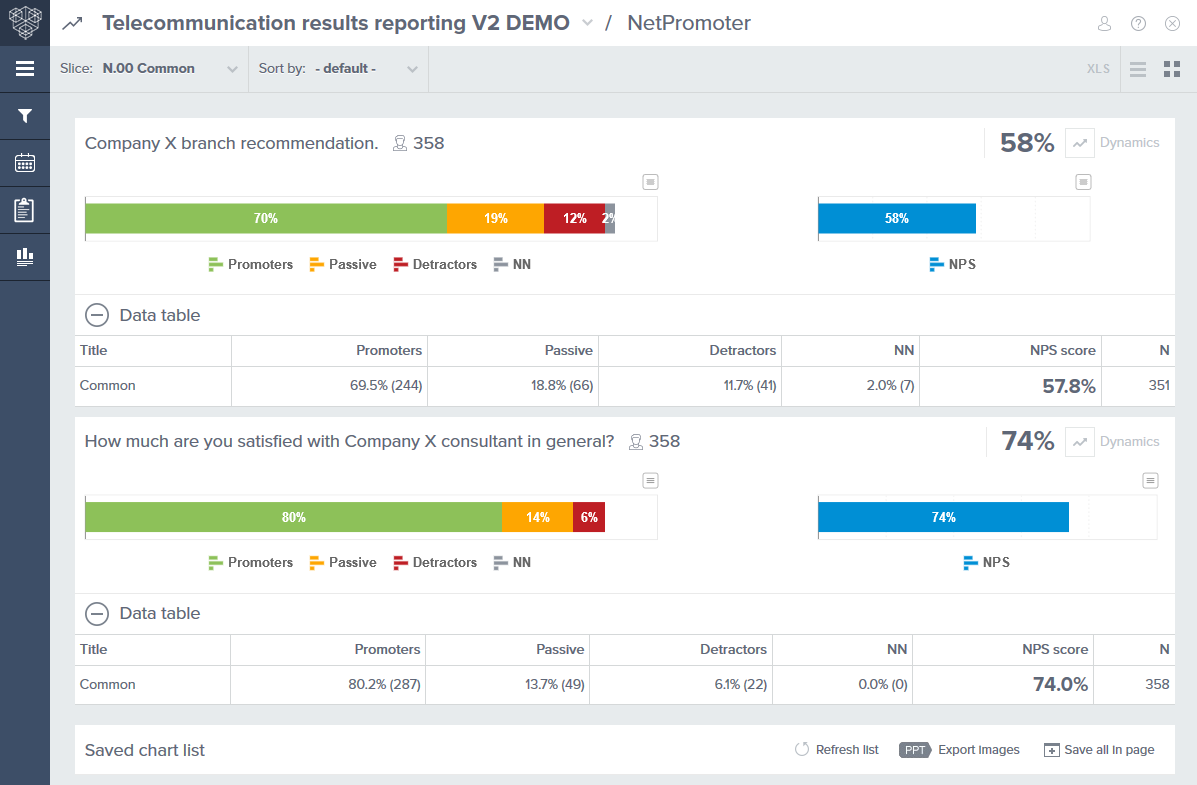The image size is (1197, 785).
Task: Switch to list view layout
Action: pos(1137,69)
